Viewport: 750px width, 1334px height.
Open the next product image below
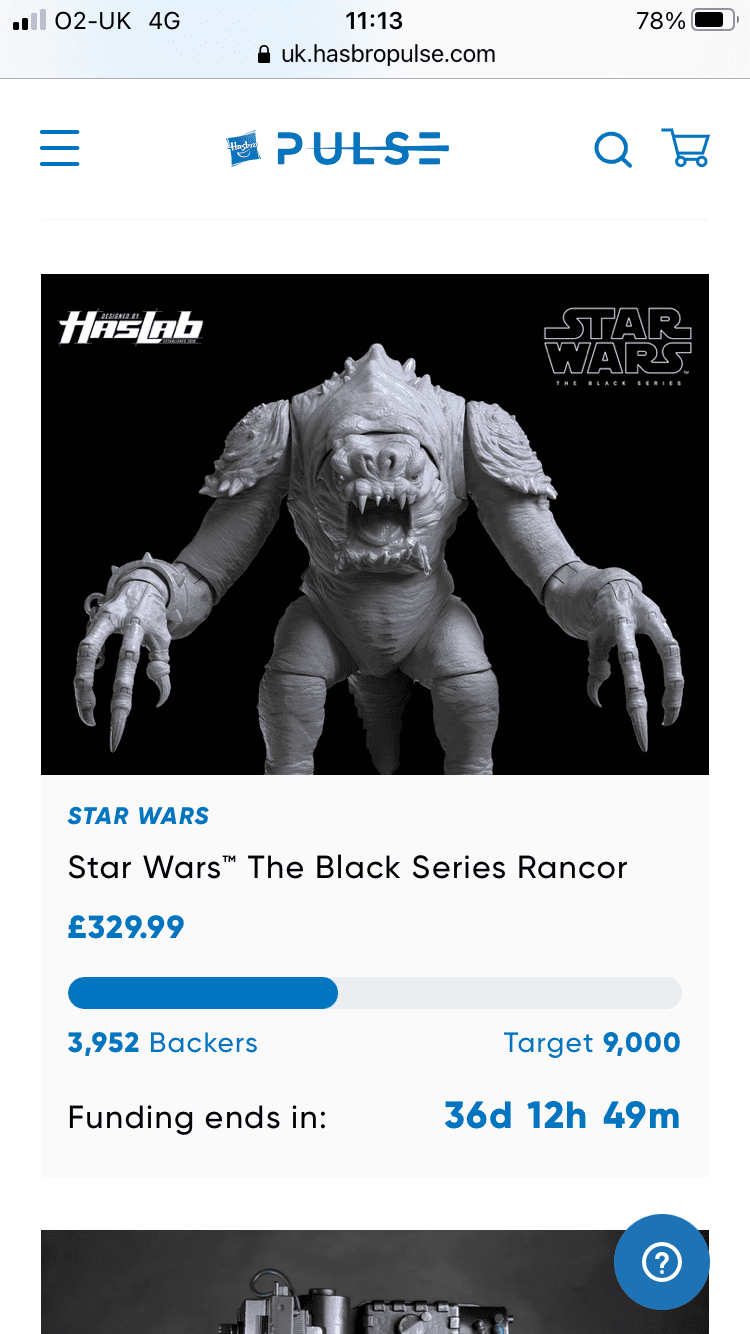[375, 1282]
